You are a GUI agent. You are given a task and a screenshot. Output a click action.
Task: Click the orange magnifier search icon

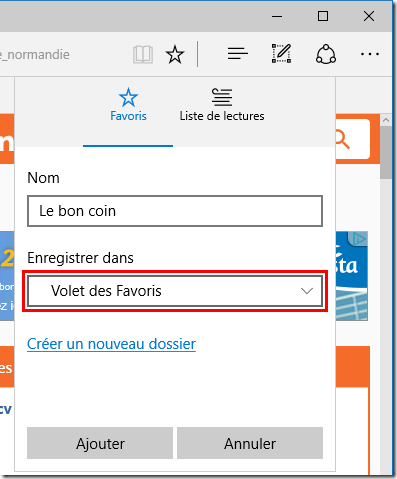342,139
